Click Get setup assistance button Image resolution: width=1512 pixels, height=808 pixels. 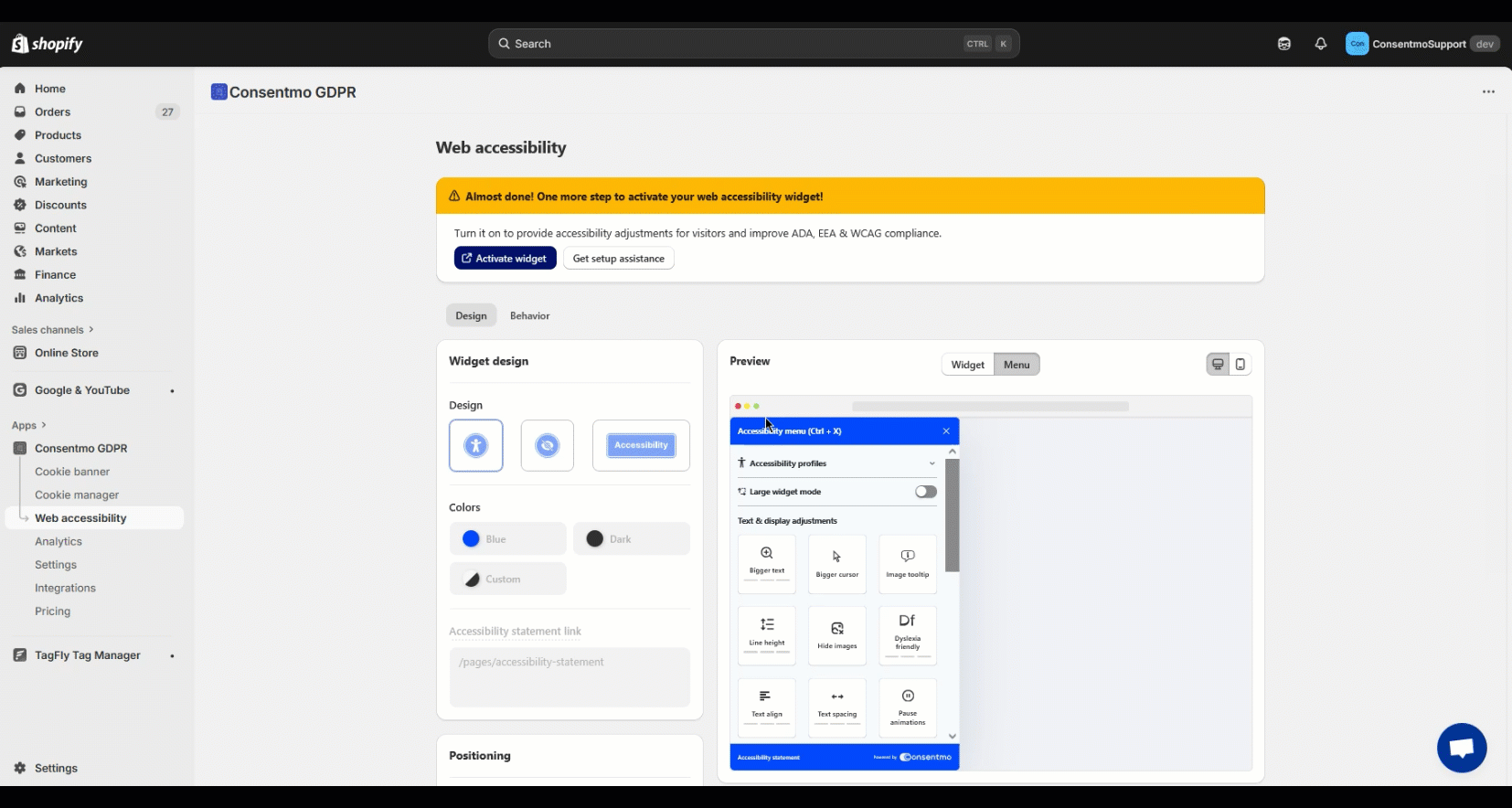pos(618,259)
